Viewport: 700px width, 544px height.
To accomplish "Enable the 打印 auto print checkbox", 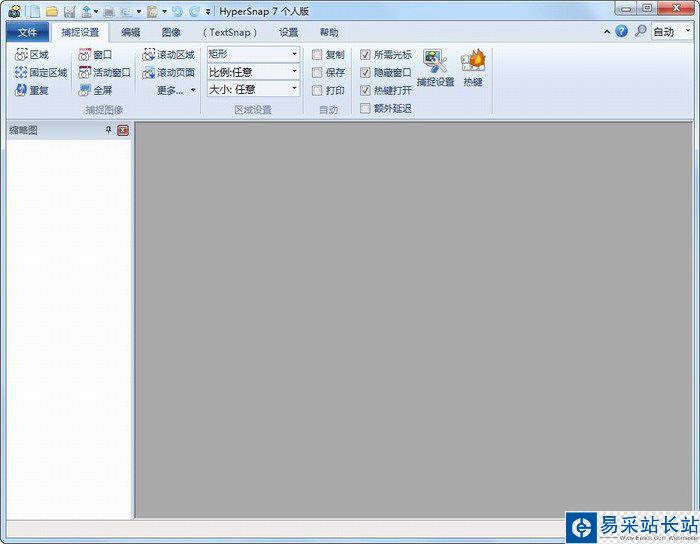I will 317,90.
